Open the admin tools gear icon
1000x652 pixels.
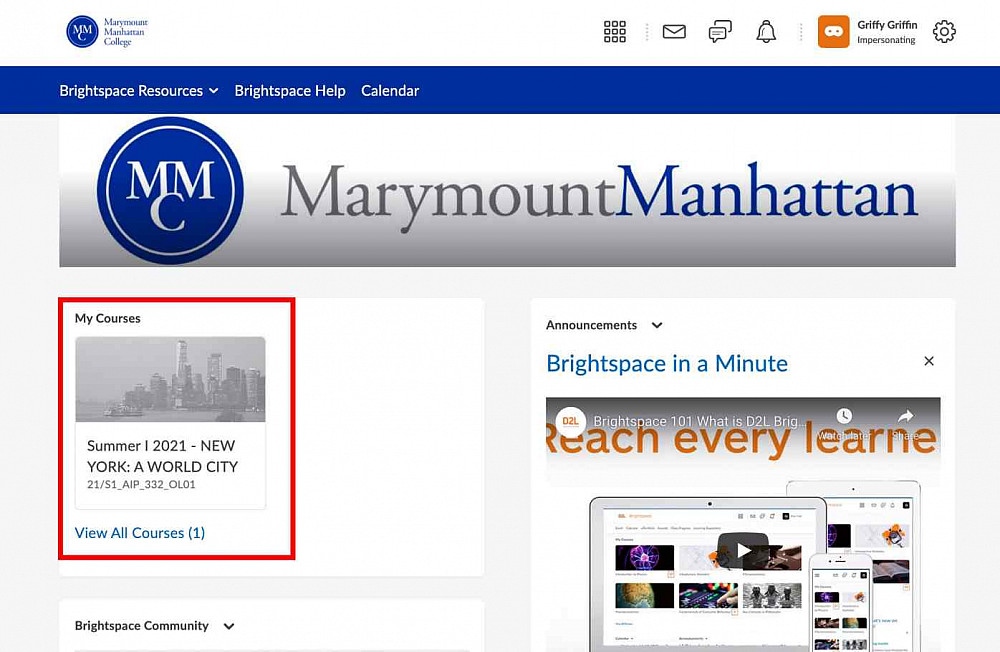tap(944, 32)
